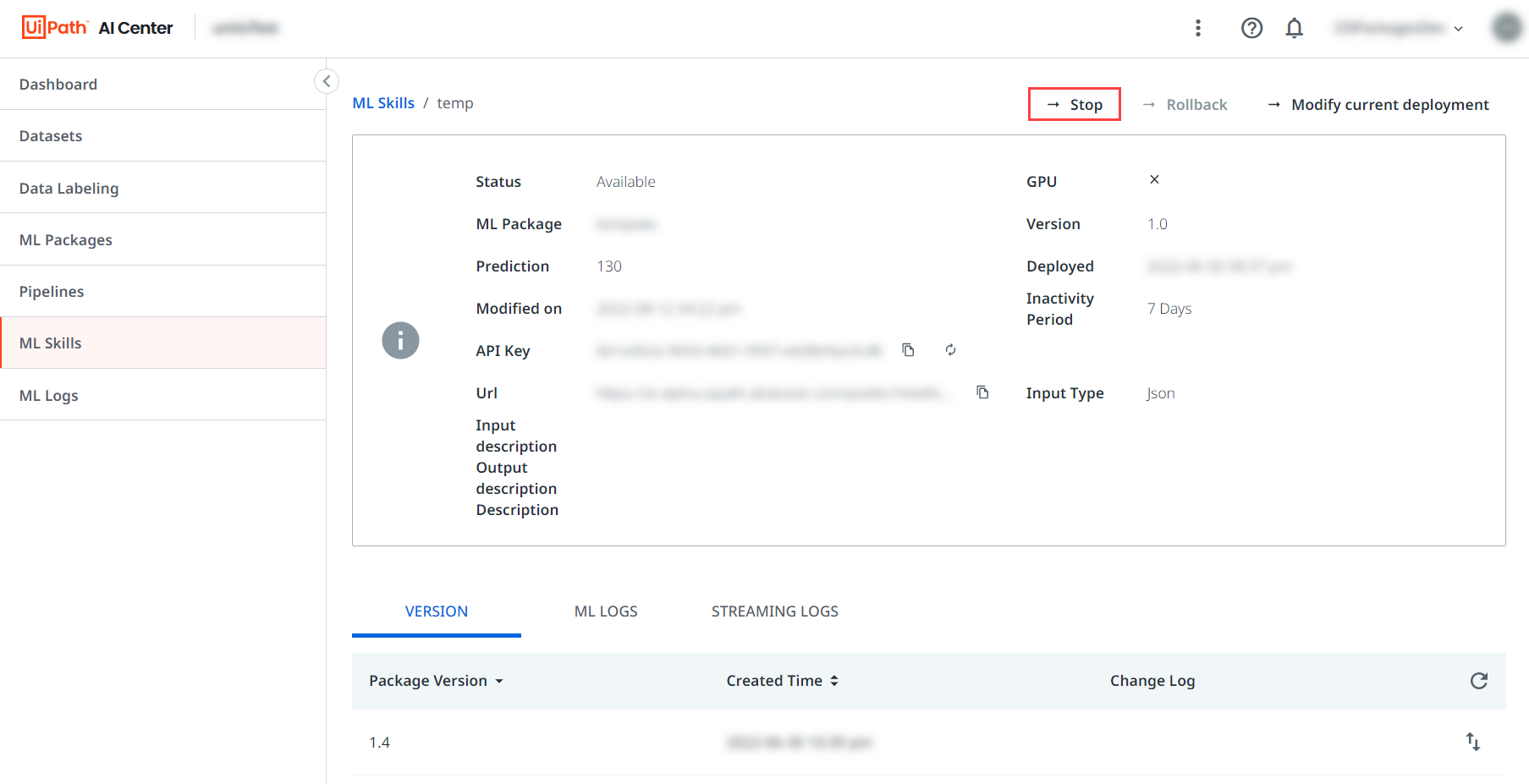Image resolution: width=1529 pixels, height=784 pixels.
Task: Open the vertical three-dot options menu
Action: click(x=1198, y=28)
